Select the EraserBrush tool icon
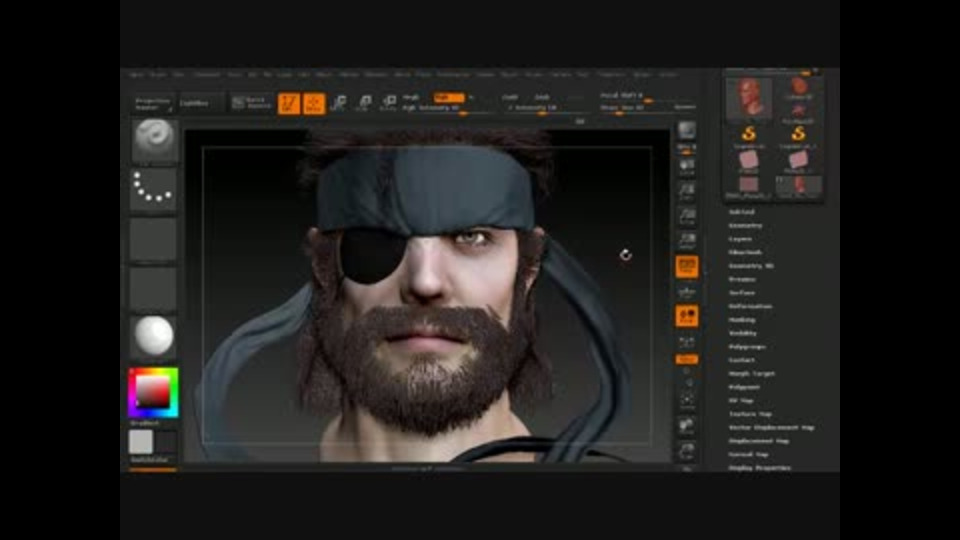The image size is (960, 540). click(x=798, y=136)
